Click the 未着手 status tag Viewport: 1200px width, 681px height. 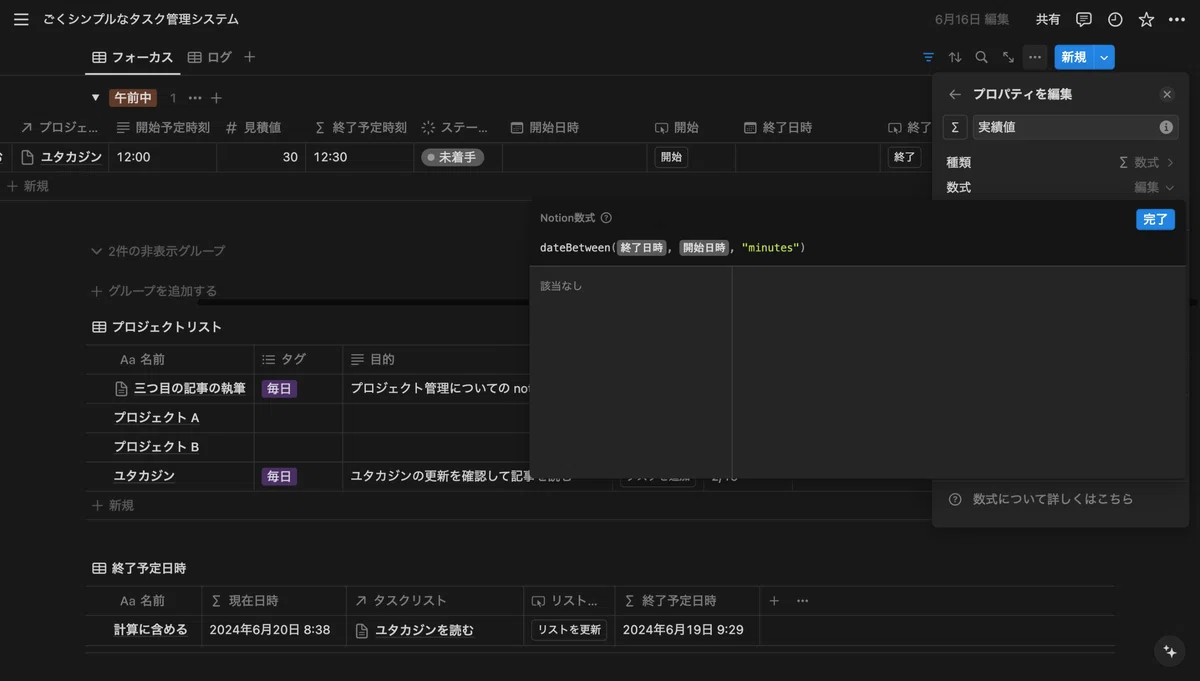(452, 157)
